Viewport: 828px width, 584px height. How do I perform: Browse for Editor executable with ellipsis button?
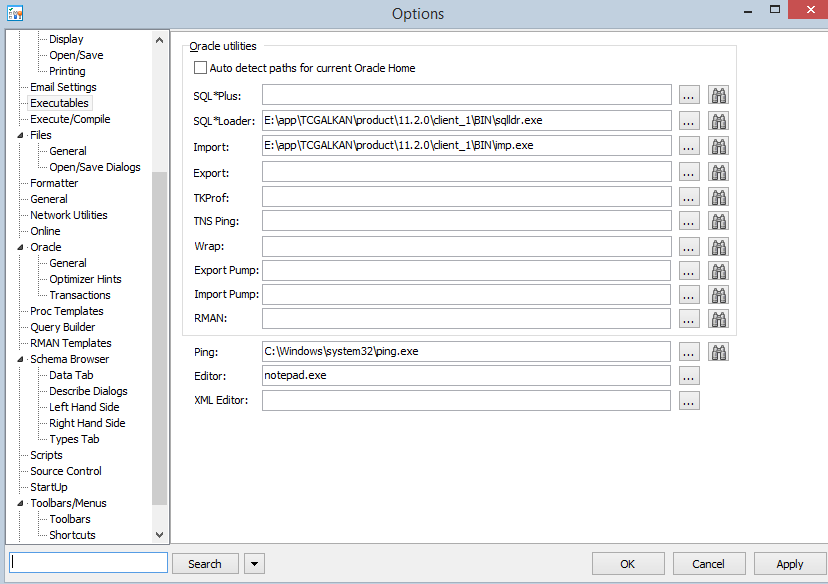click(689, 376)
